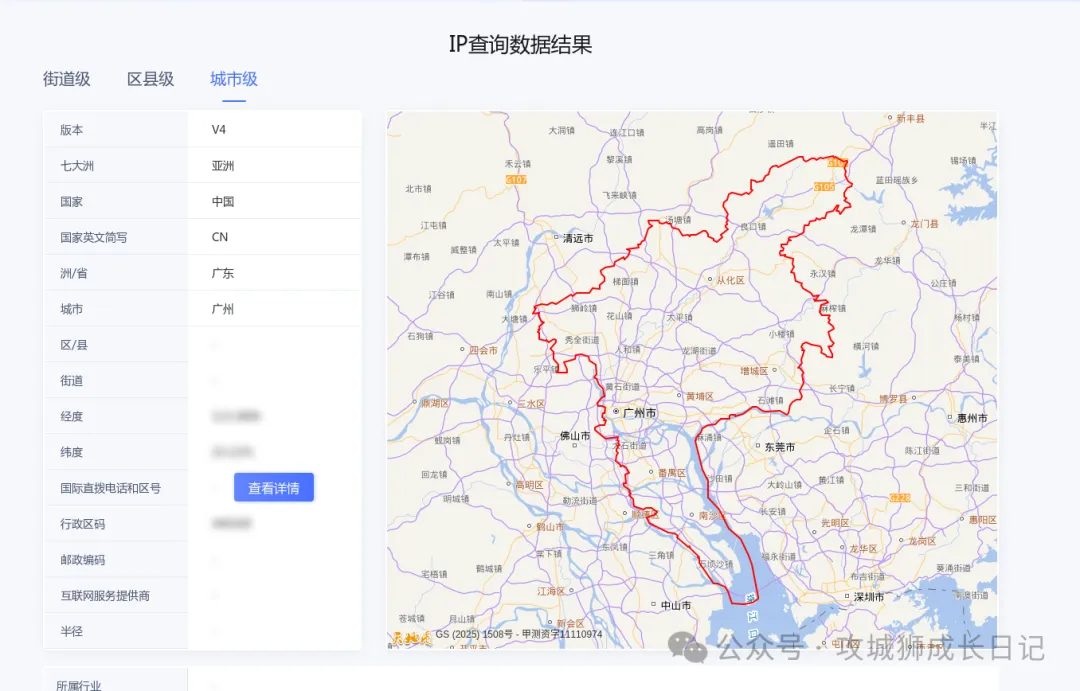Select the 城市级 tab

234,79
